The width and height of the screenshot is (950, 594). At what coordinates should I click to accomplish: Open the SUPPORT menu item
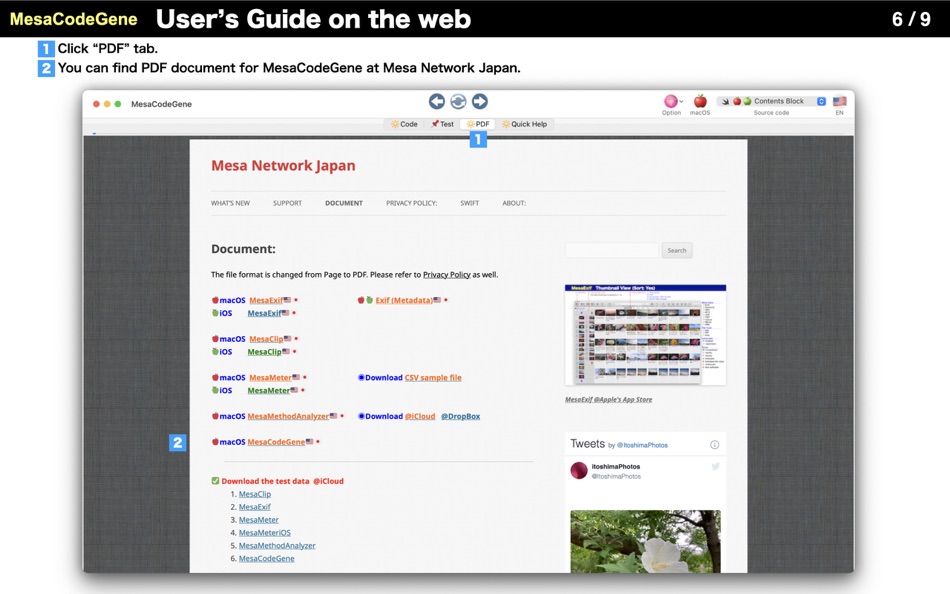[x=287, y=203]
